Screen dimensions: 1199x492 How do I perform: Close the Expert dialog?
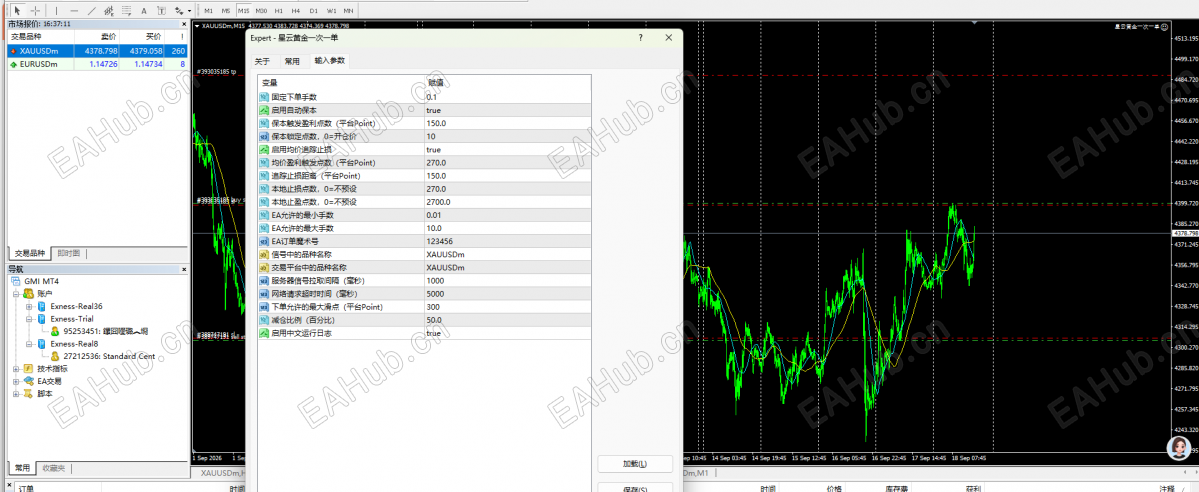(x=668, y=37)
